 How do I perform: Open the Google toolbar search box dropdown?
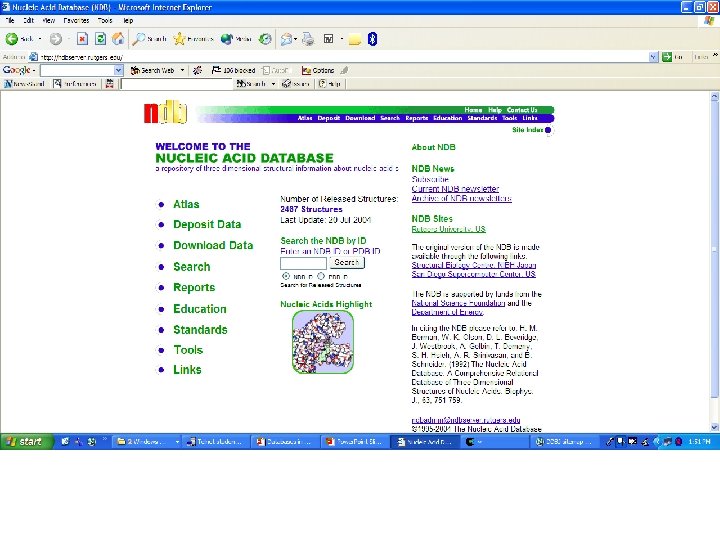pos(118,70)
